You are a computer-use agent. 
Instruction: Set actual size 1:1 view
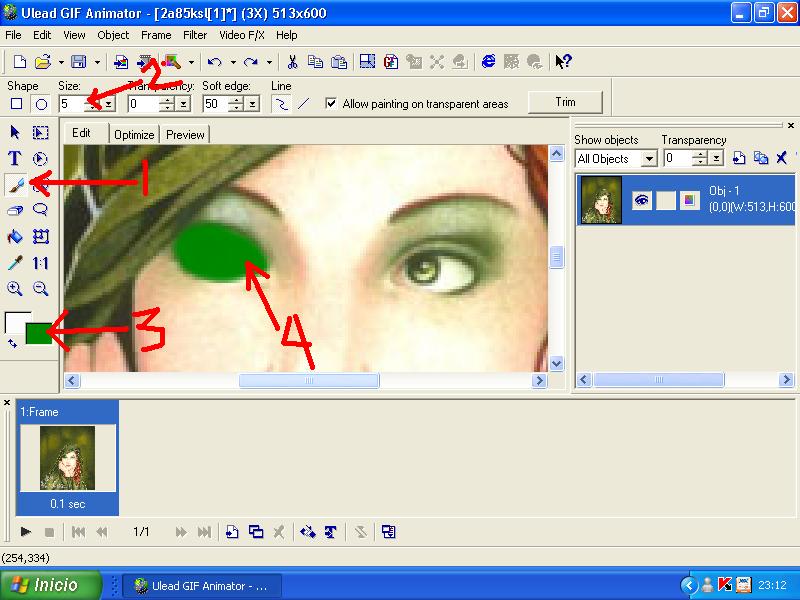pos(40,263)
